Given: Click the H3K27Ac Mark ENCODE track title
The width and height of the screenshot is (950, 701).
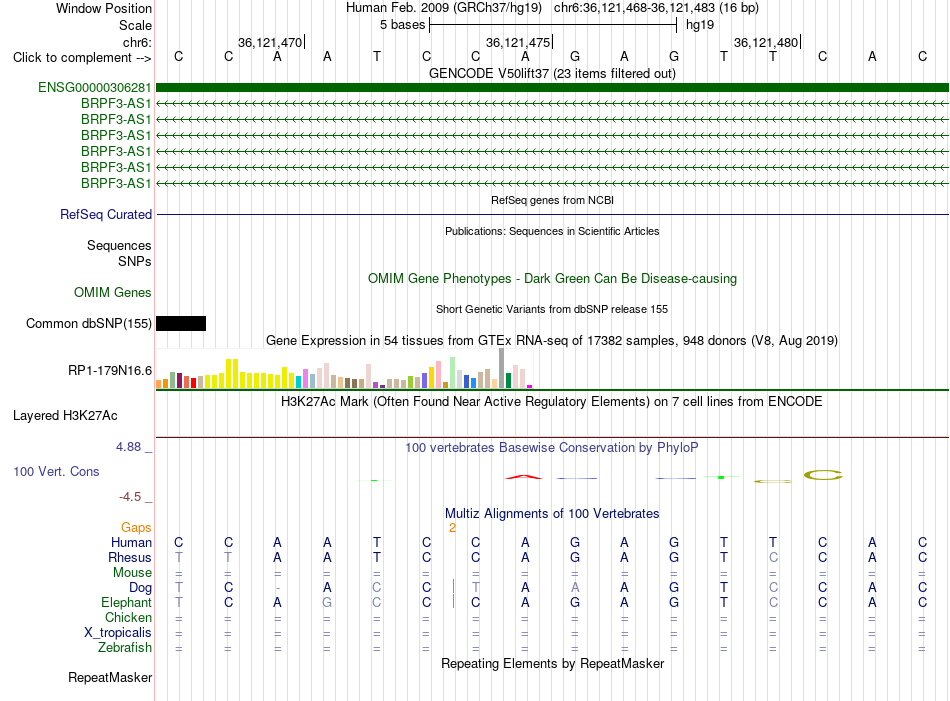Looking at the screenshot, I should tap(552, 402).
